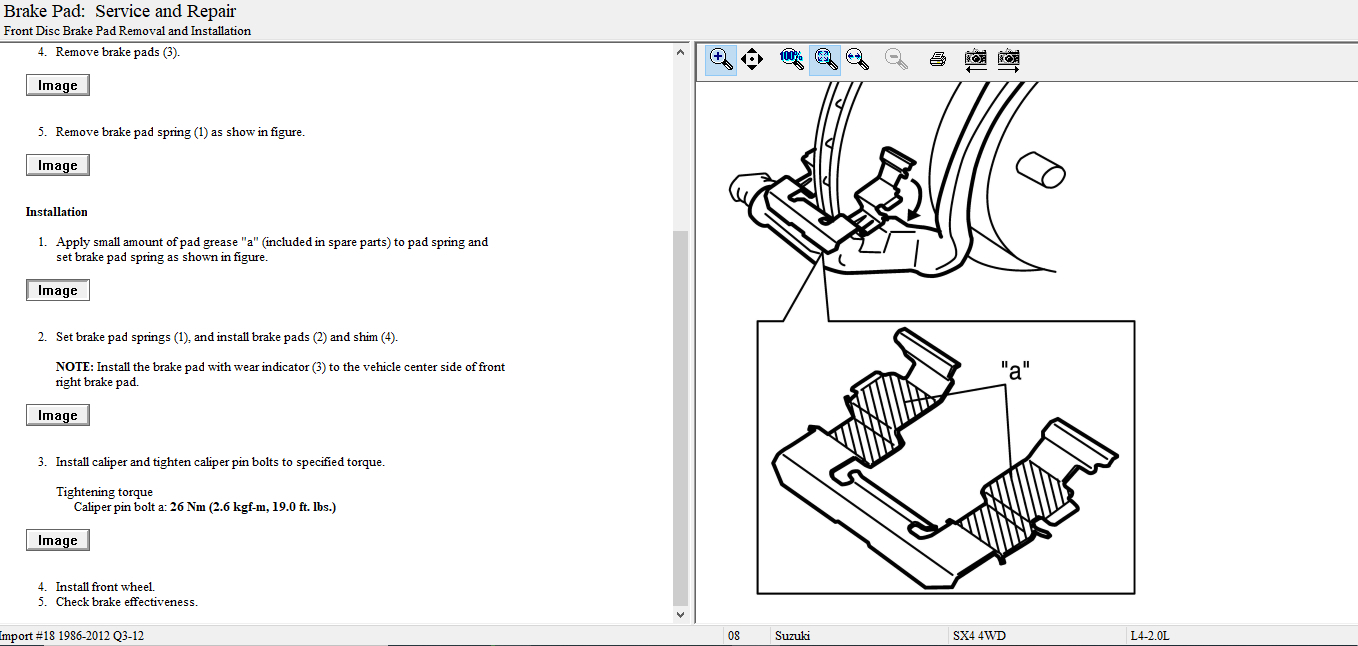Open Image for caliper pin bolts step
Viewport: 1358px width, 646px height.
pos(58,541)
